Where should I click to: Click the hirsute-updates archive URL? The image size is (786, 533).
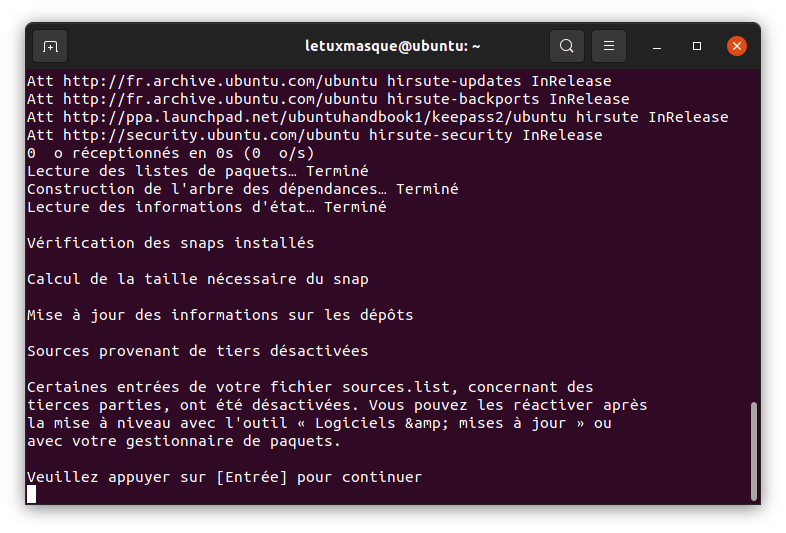[220, 81]
